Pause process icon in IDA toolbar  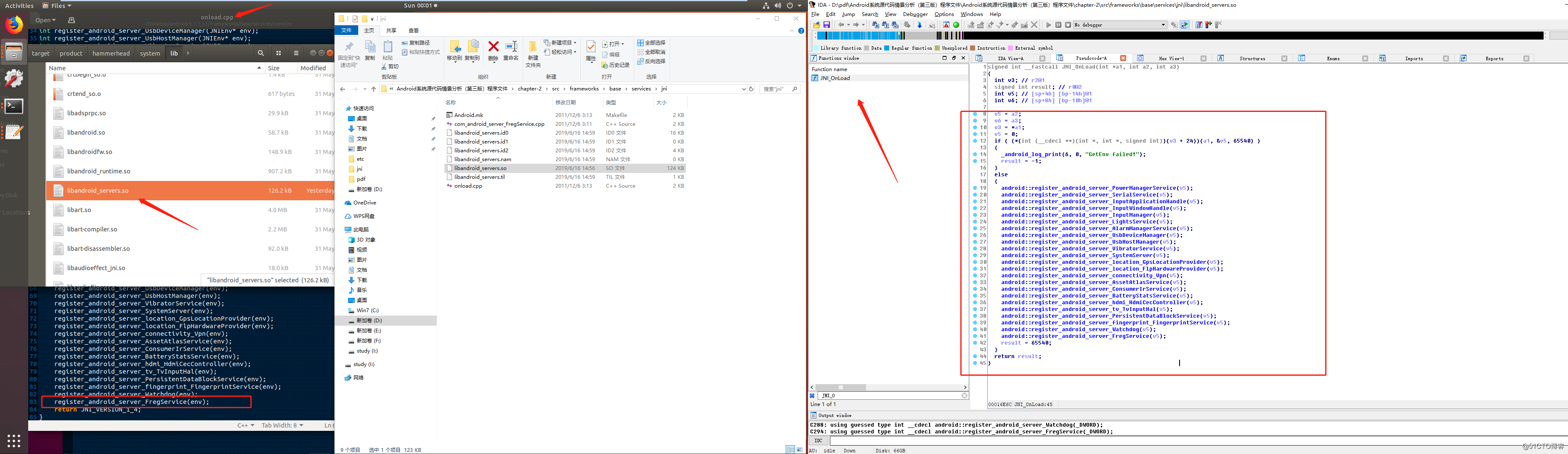point(1058,25)
